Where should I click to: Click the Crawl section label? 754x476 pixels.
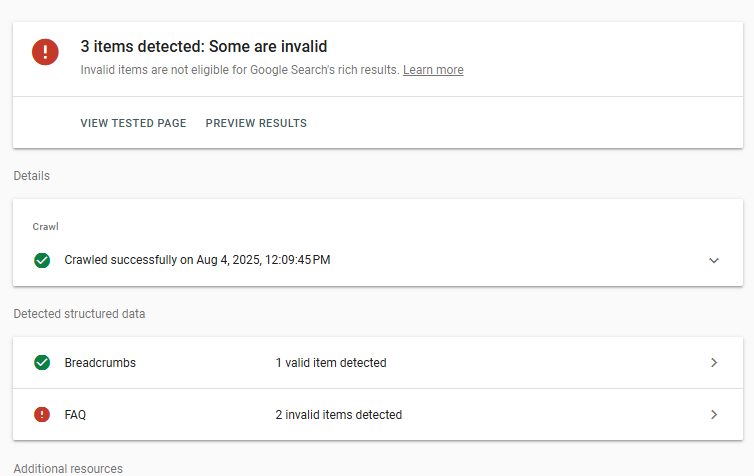click(46, 226)
